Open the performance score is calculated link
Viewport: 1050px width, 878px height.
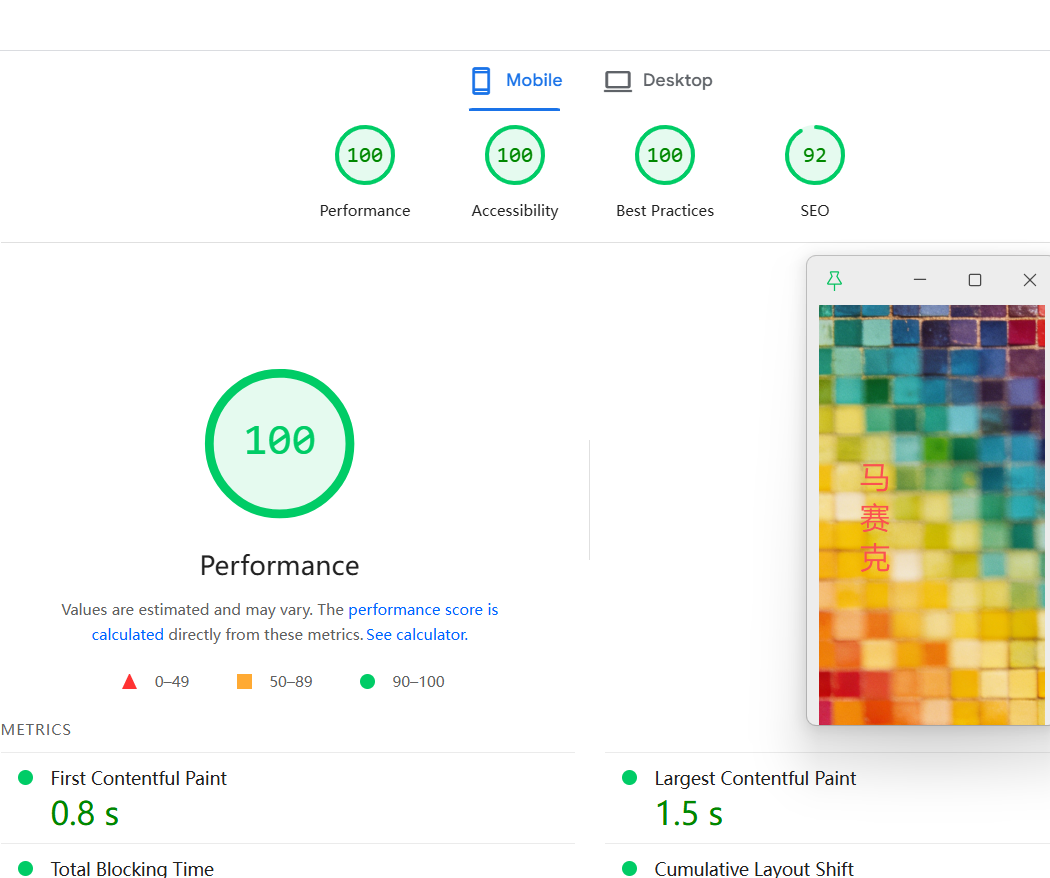pyautogui.click(x=423, y=609)
